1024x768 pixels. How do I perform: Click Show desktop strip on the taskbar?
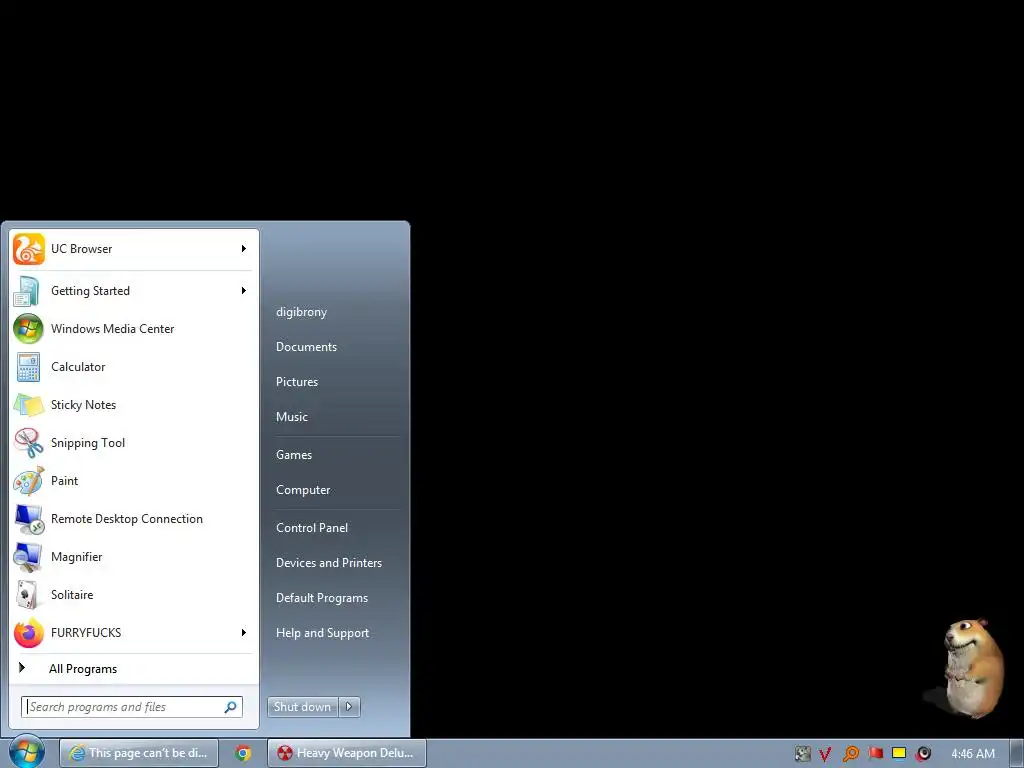coord(1016,753)
